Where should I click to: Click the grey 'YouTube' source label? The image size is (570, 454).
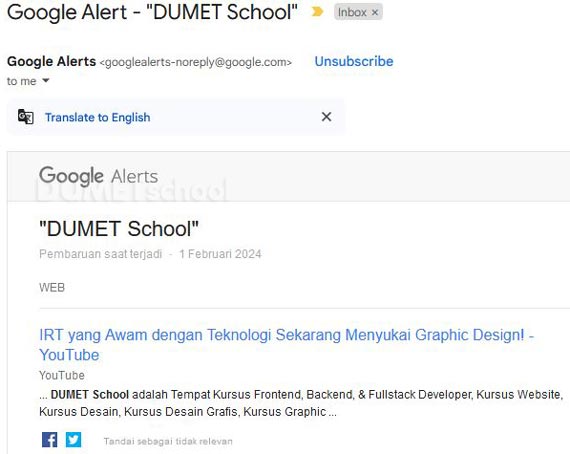62,375
